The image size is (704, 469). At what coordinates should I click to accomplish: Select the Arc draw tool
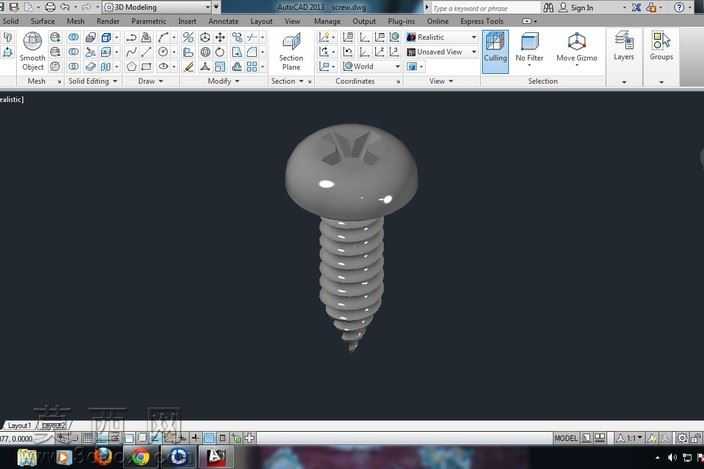163,37
